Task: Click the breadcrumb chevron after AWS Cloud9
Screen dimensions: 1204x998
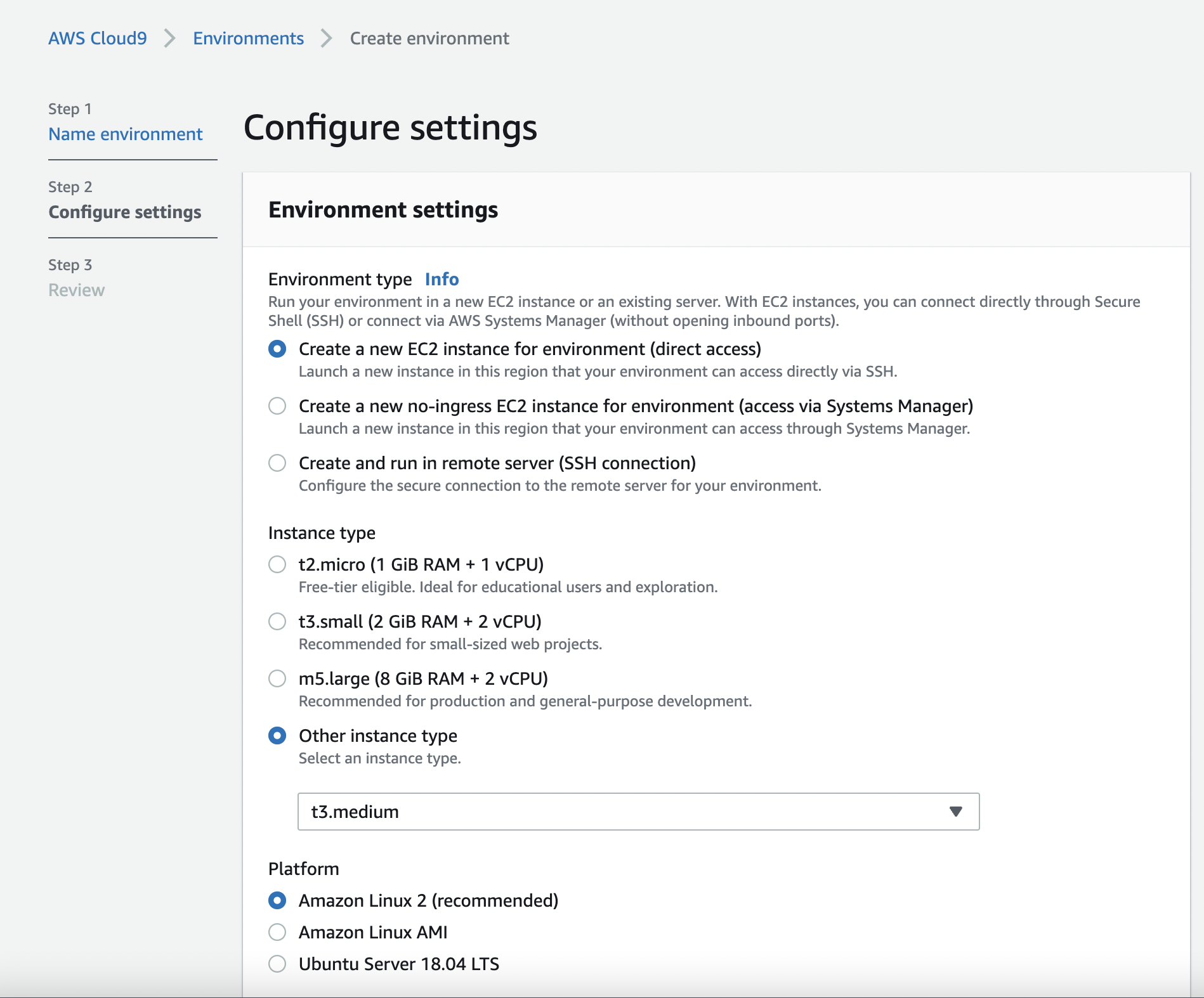Action: (169, 38)
